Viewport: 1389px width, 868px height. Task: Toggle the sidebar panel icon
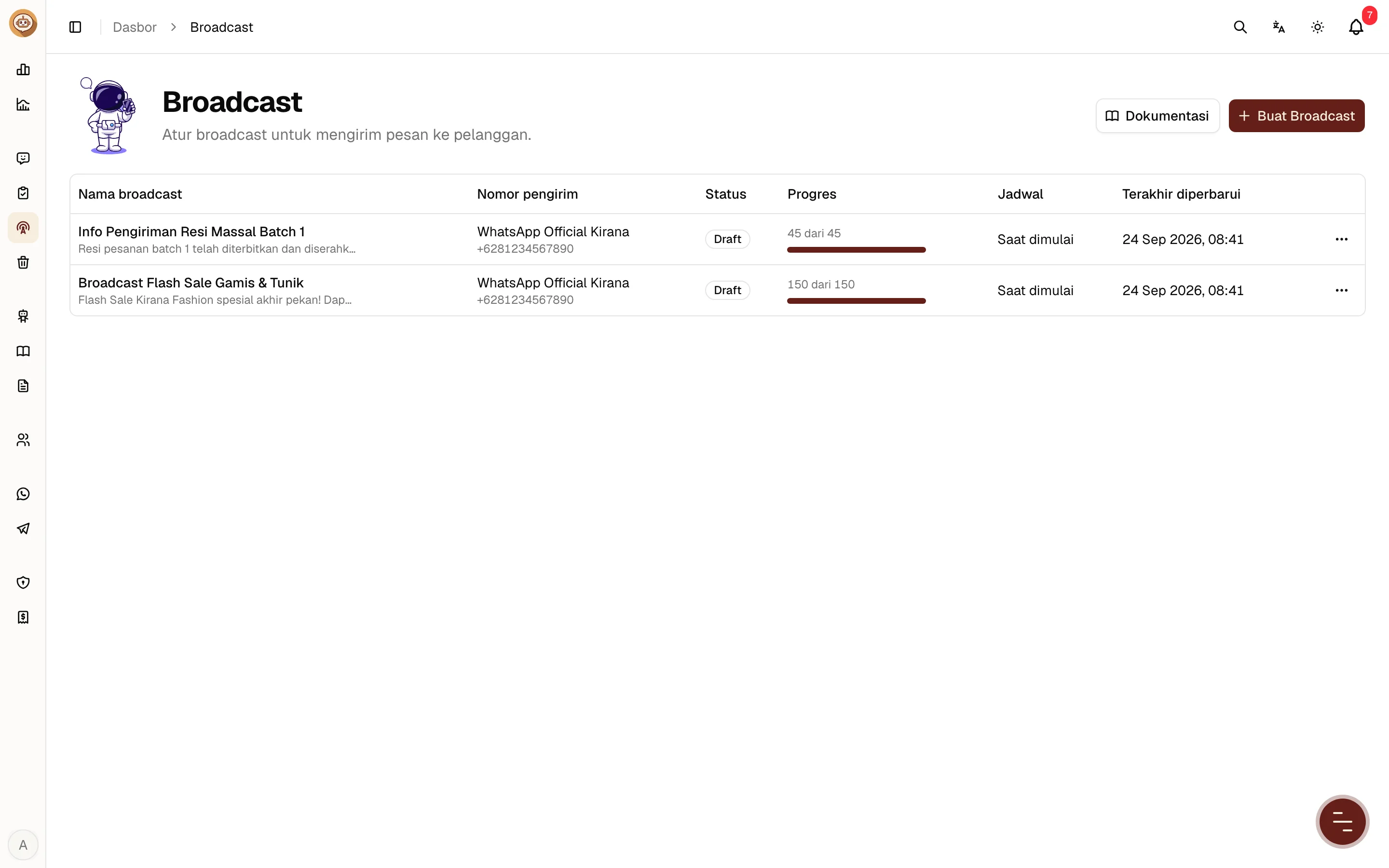coord(75,27)
